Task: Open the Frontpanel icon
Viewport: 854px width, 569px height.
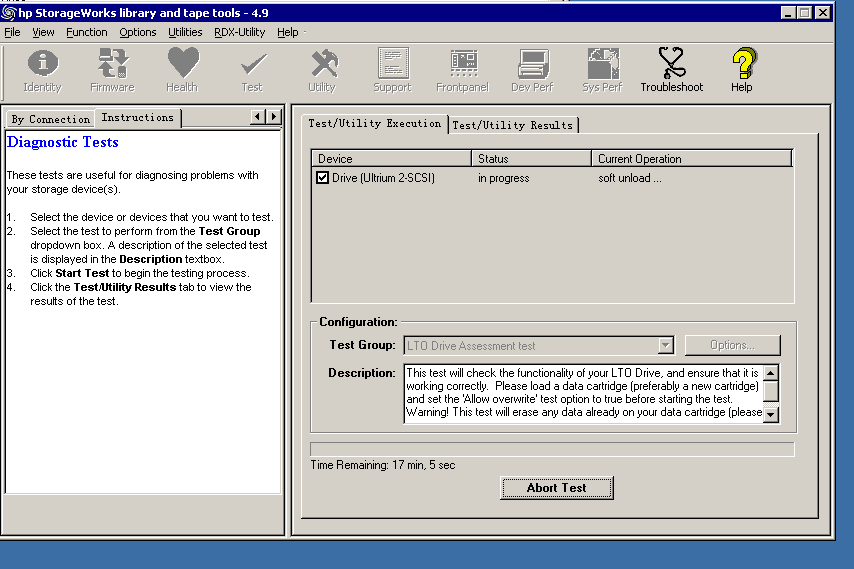Action: (x=463, y=70)
